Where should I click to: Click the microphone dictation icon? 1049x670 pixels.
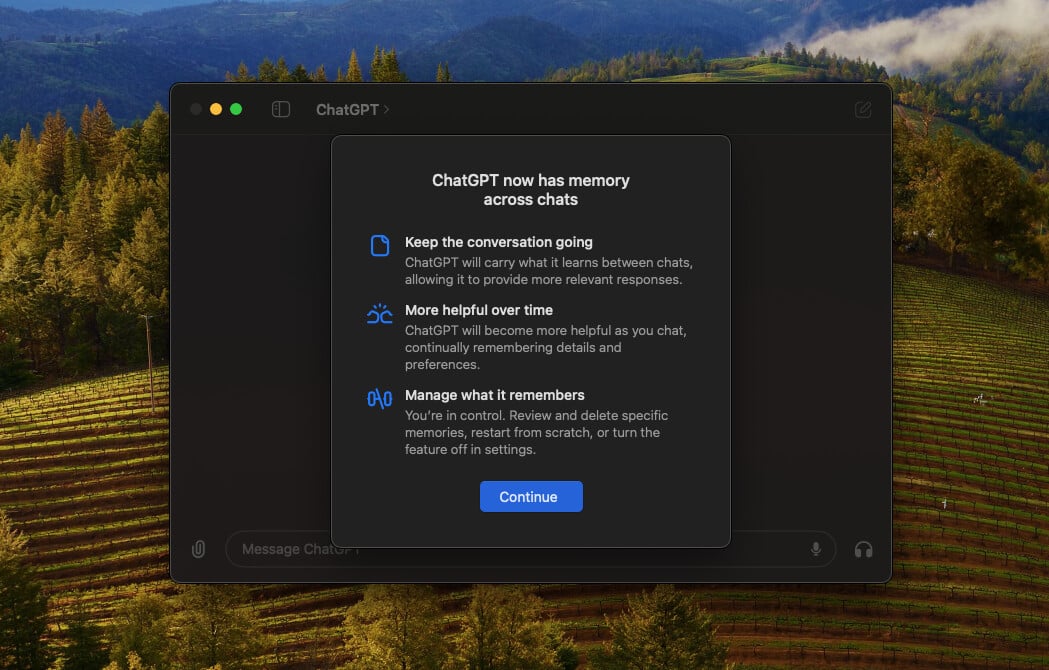[x=816, y=550]
